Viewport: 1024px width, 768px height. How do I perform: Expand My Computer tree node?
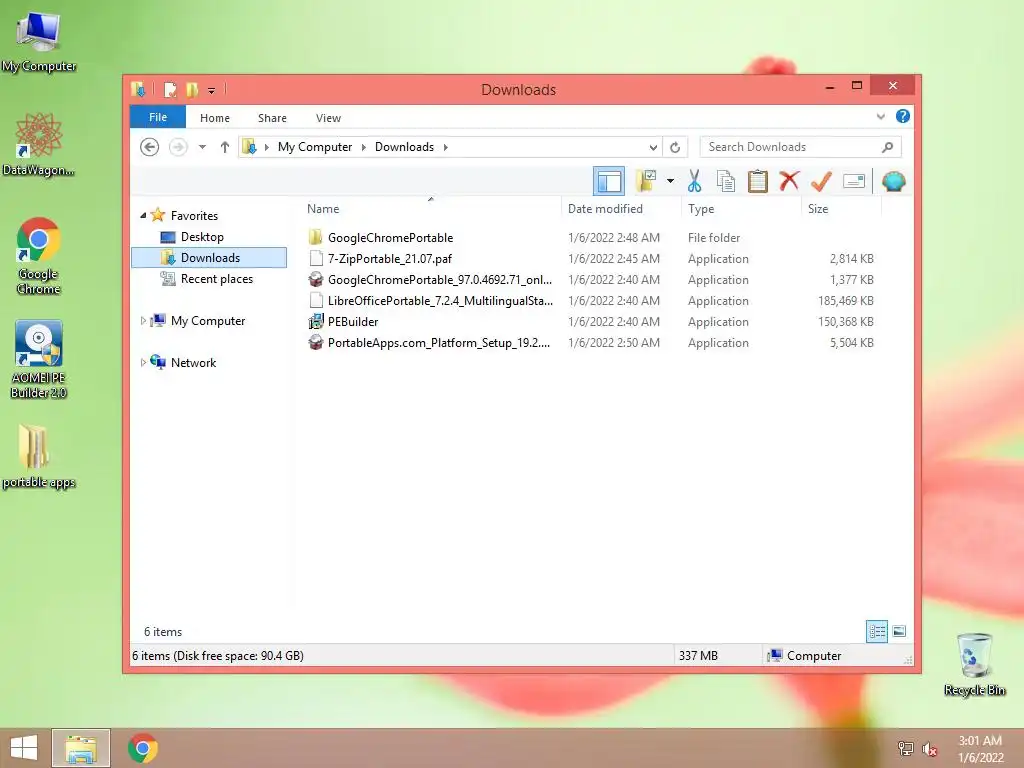(x=143, y=320)
